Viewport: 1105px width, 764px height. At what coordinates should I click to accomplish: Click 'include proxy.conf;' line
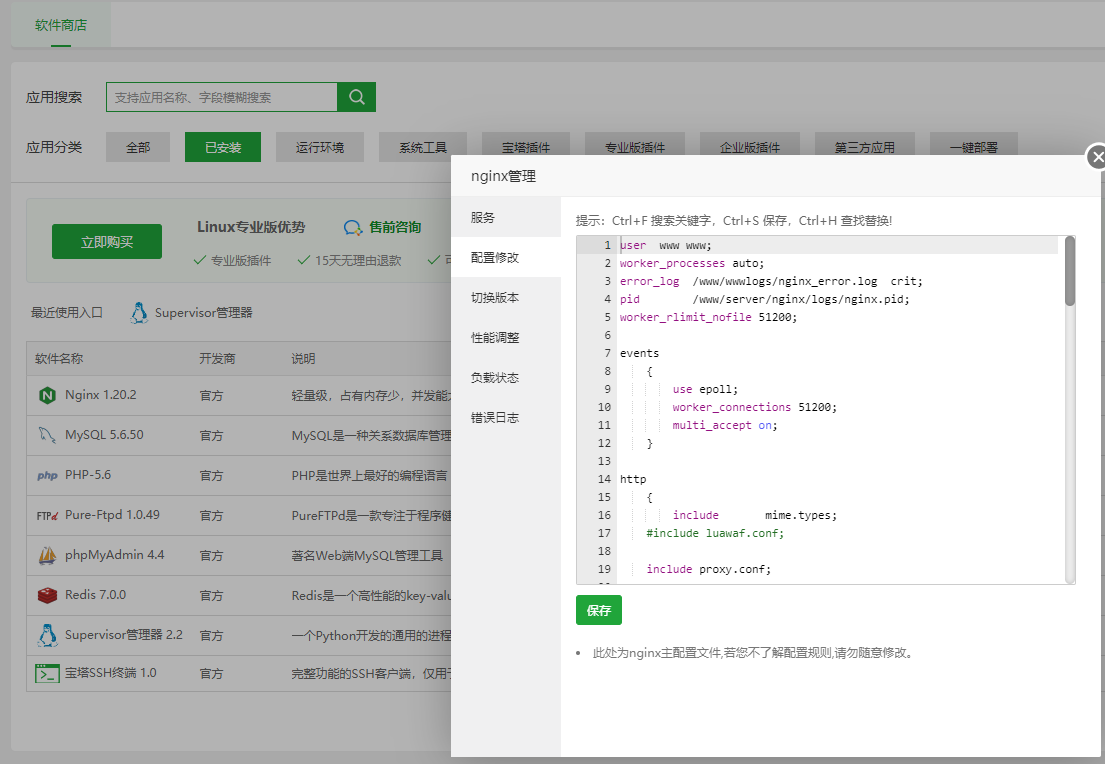pos(709,569)
